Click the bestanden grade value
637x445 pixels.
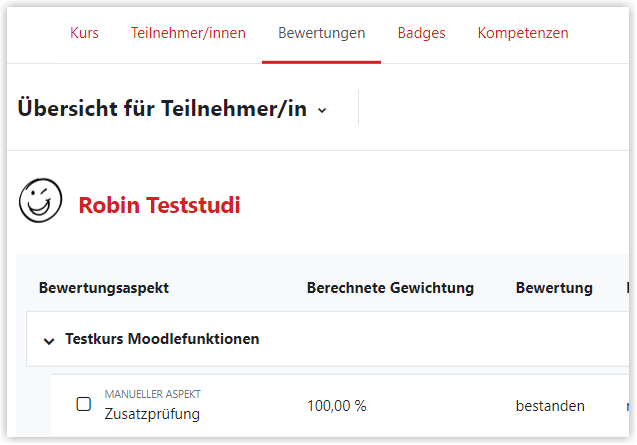tap(550, 406)
